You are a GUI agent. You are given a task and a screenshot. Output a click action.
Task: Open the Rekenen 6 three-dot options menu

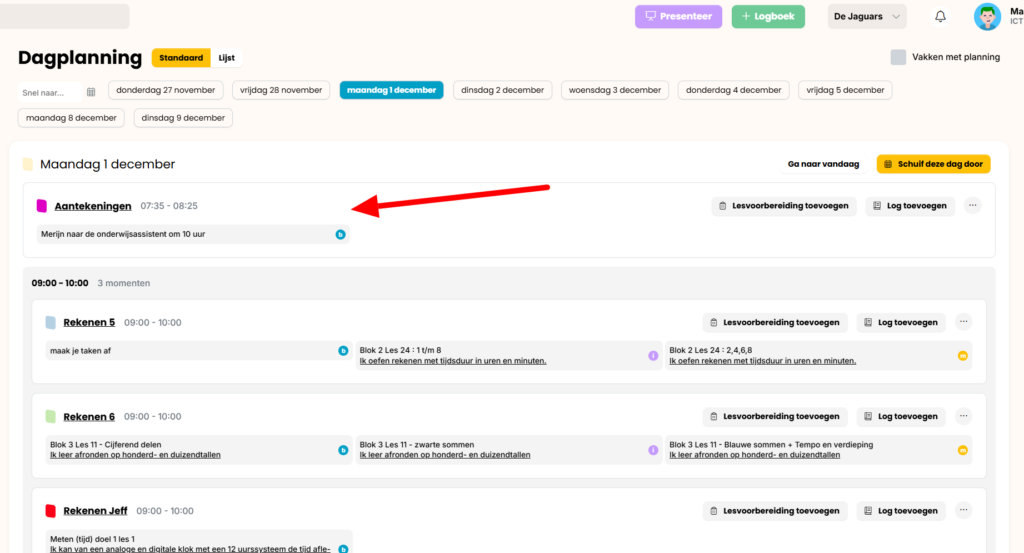963,416
